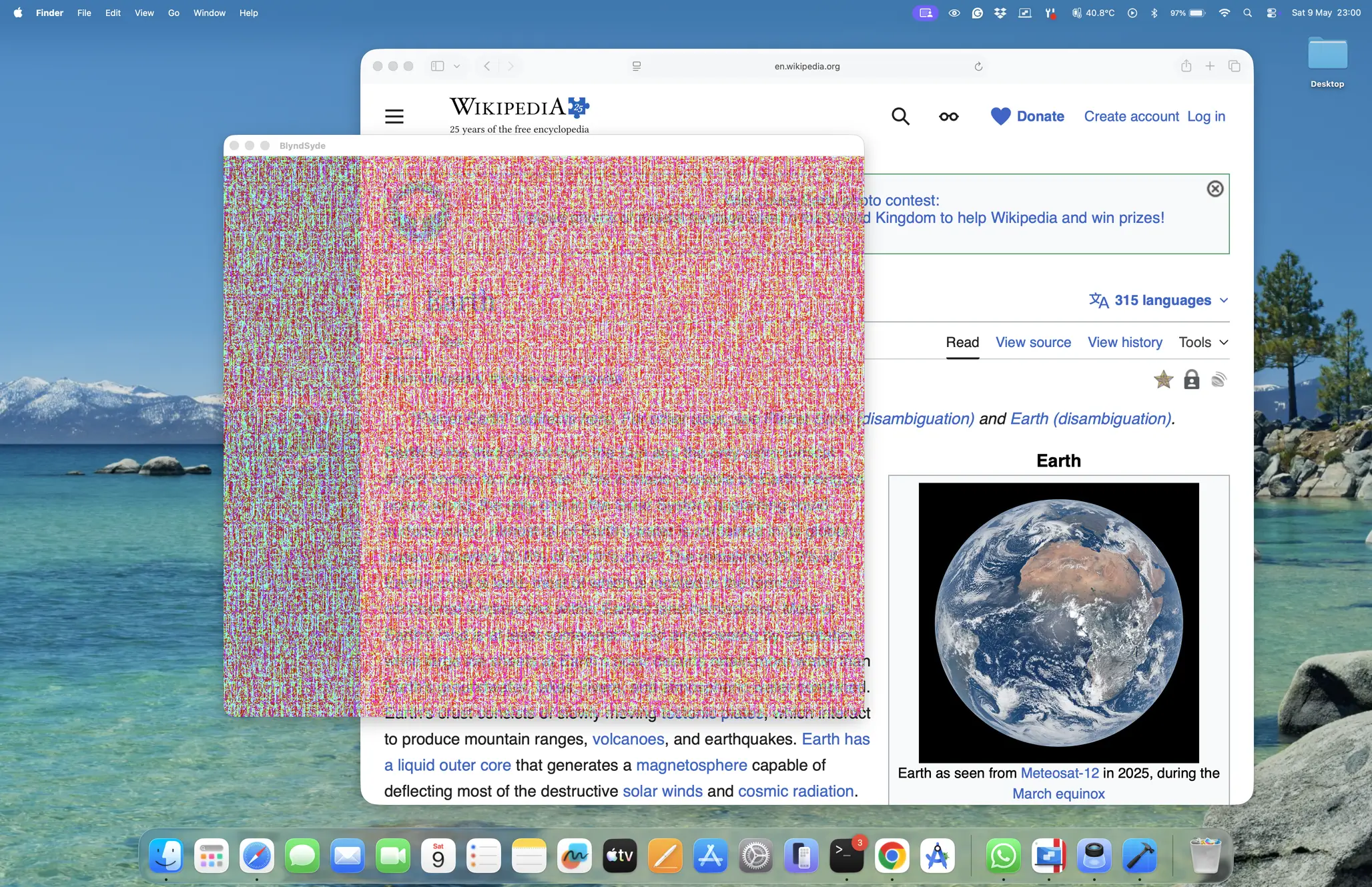Screen dimensions: 1372x887
Task: Open the Help menu
Action: (248, 13)
